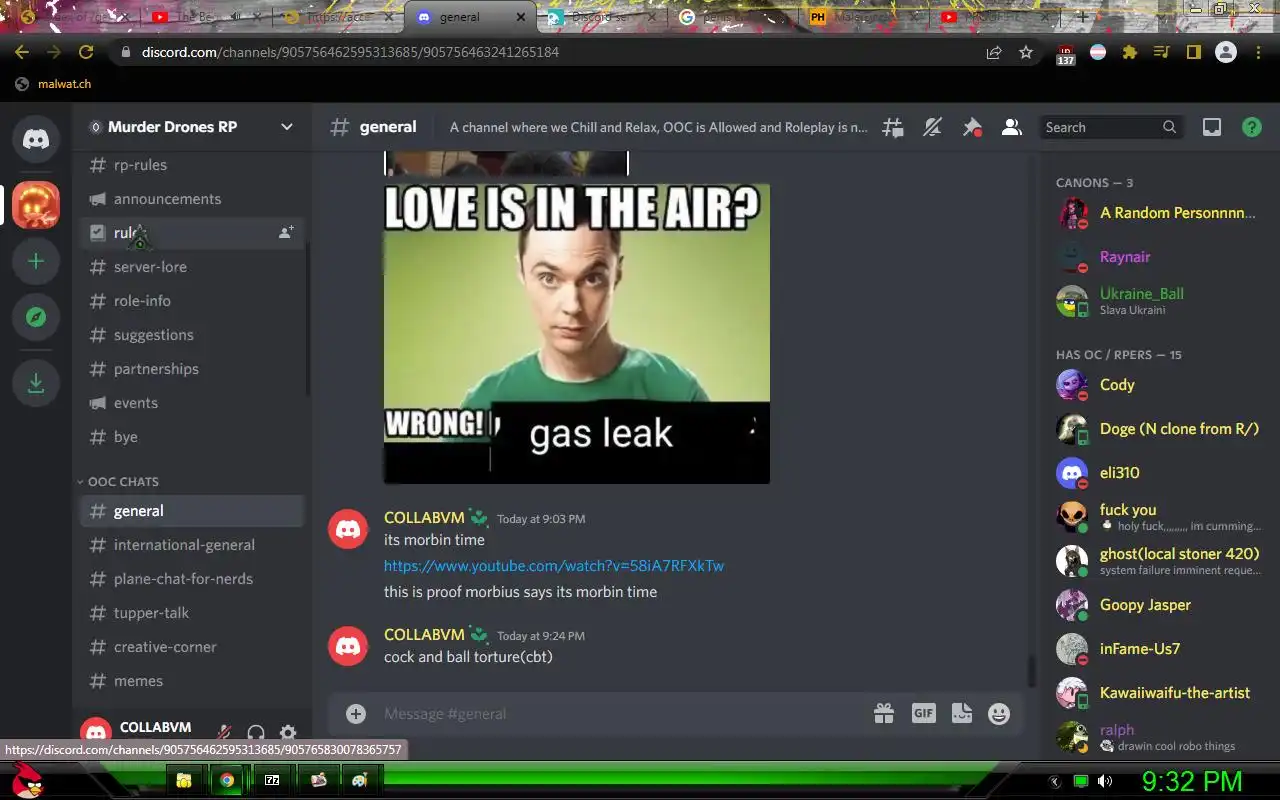Open Angry Birds start button
This screenshot has height=800, width=1280.
coord(27,779)
